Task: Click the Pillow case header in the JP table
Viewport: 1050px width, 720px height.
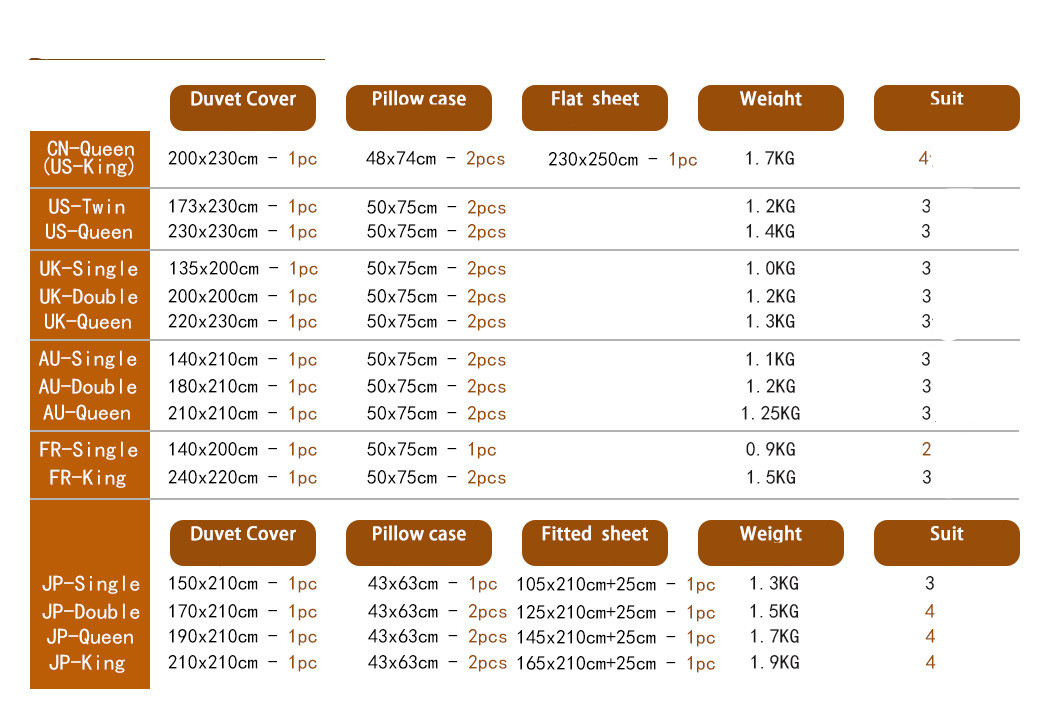Action: tap(418, 541)
